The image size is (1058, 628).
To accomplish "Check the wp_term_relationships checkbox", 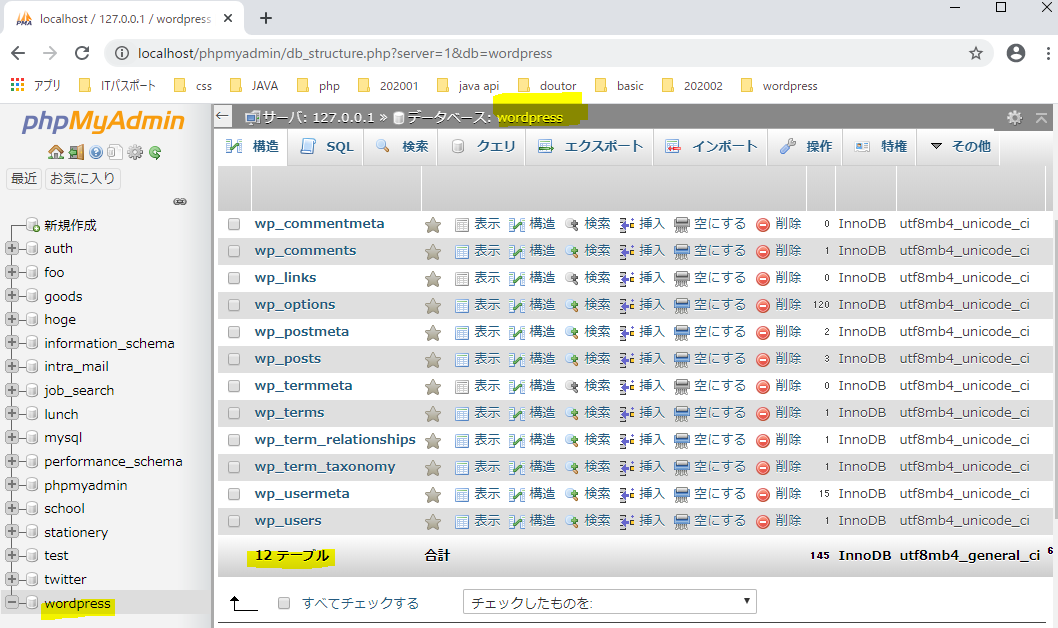I will coord(234,440).
